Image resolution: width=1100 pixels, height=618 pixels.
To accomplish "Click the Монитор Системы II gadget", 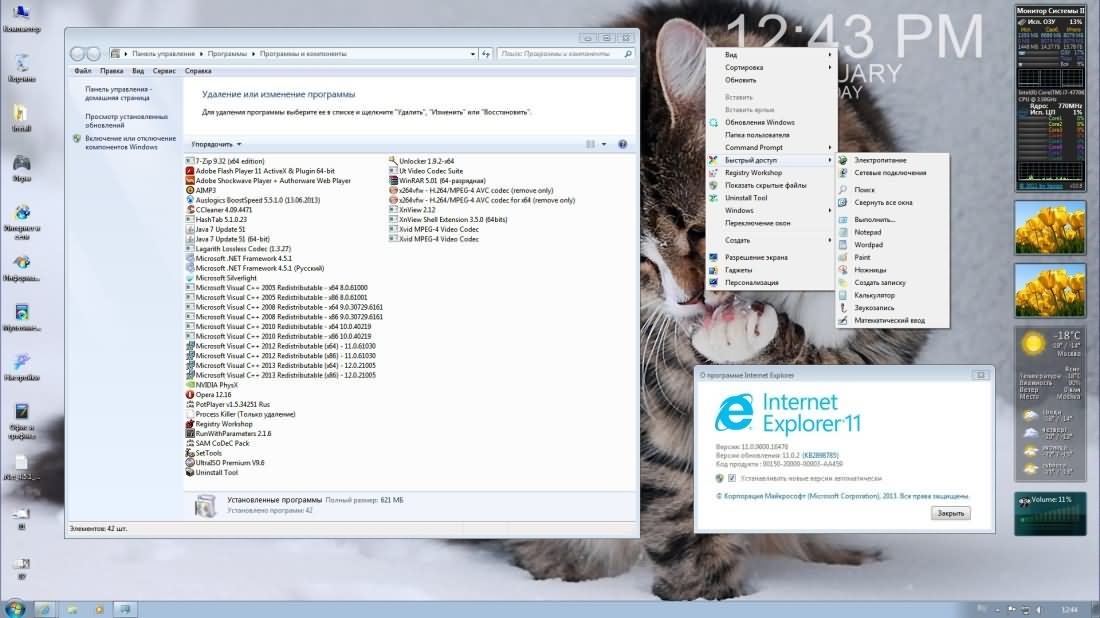I will (x=1050, y=98).
